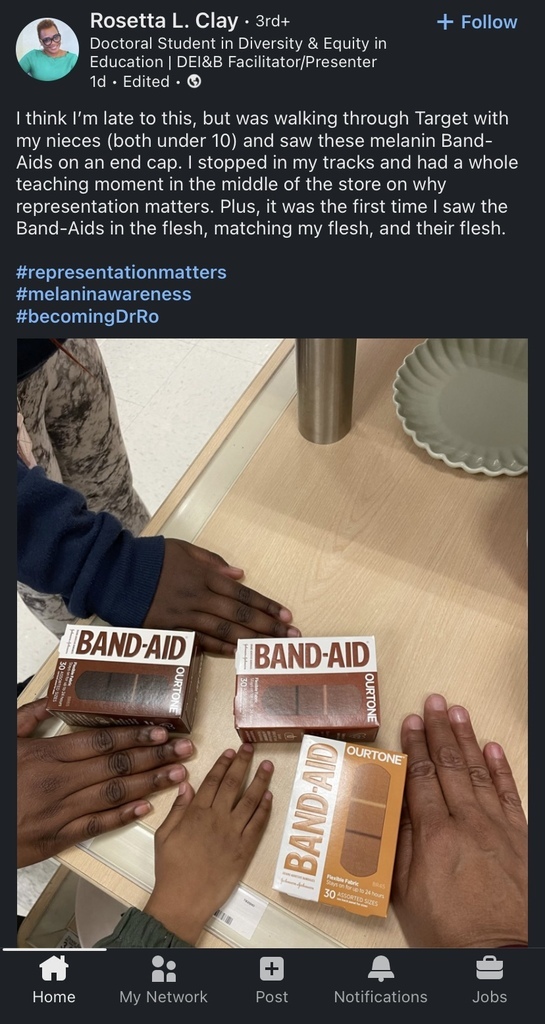Switch to the My Network tab label

pyautogui.click(x=163, y=997)
